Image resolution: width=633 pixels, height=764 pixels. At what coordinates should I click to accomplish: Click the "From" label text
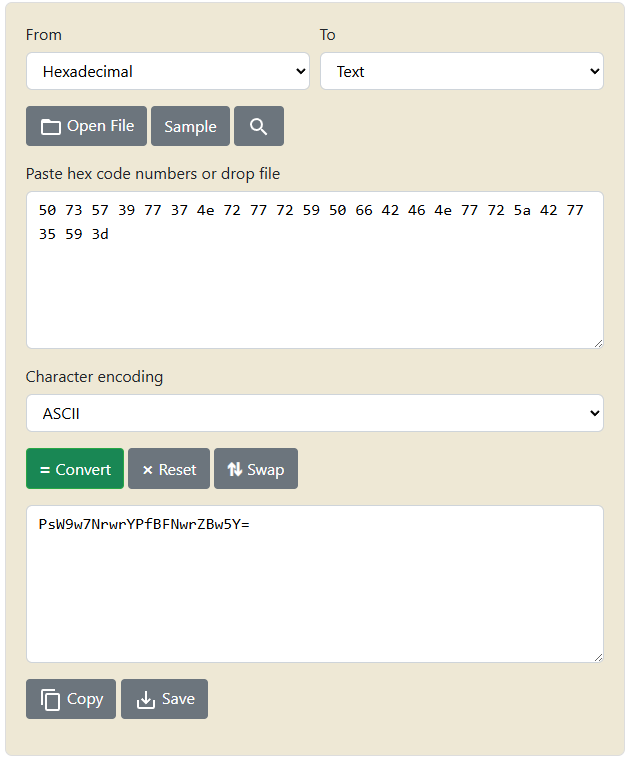pyautogui.click(x=44, y=35)
